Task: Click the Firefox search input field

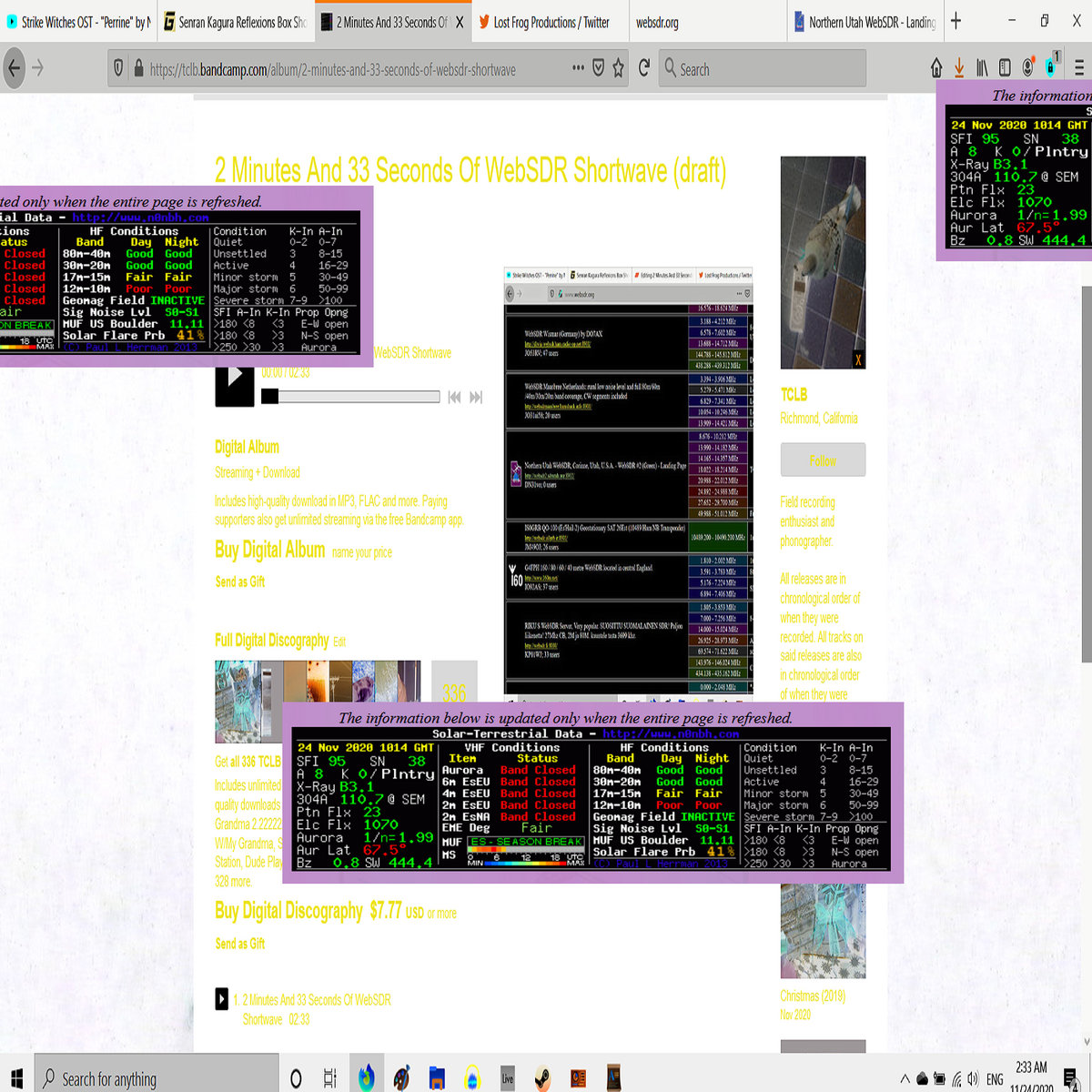Action: pos(764,69)
